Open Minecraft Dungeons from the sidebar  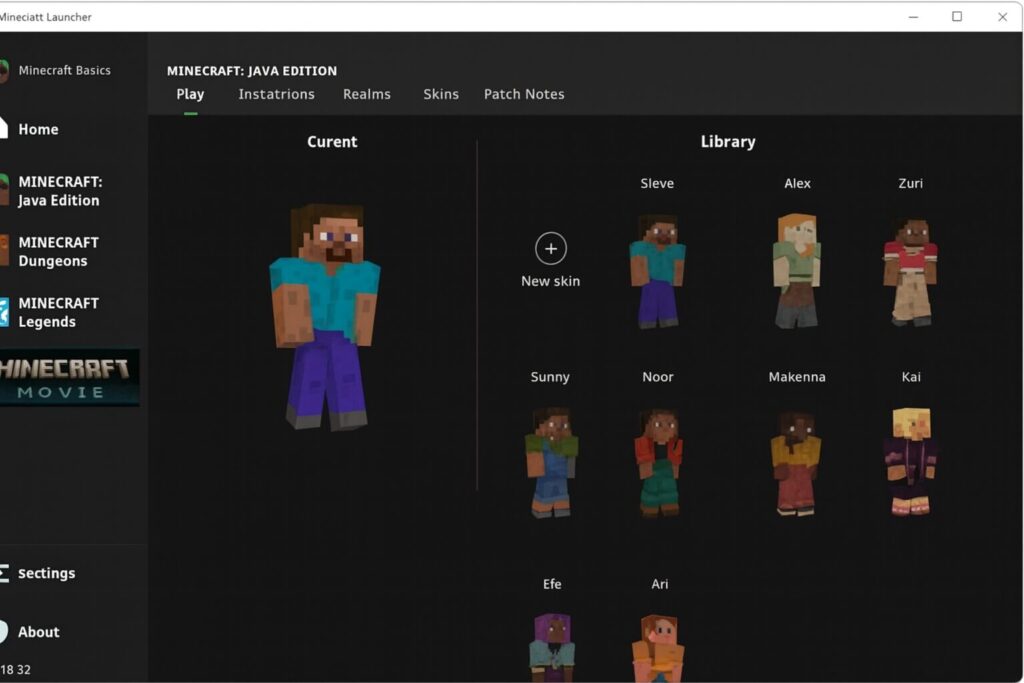coord(50,251)
